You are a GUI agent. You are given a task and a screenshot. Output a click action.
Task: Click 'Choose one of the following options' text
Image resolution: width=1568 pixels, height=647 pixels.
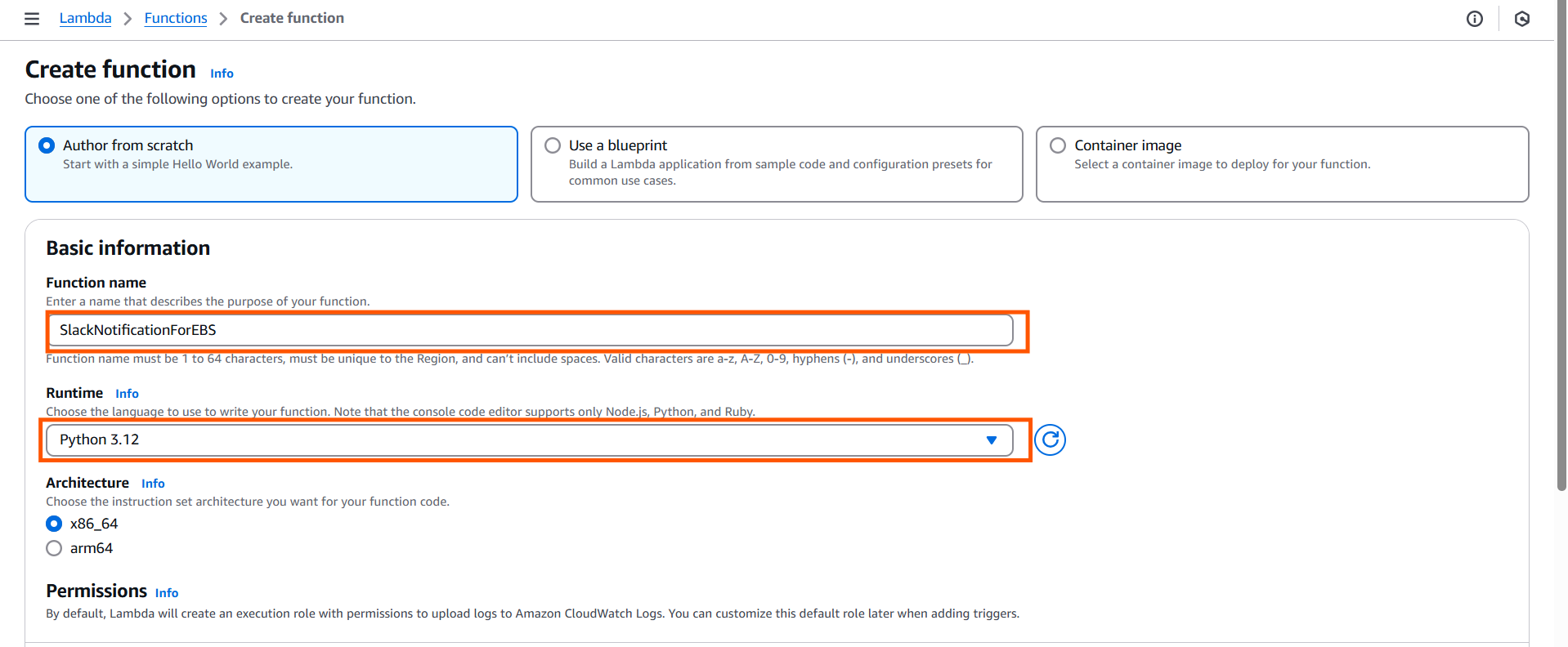(220, 99)
